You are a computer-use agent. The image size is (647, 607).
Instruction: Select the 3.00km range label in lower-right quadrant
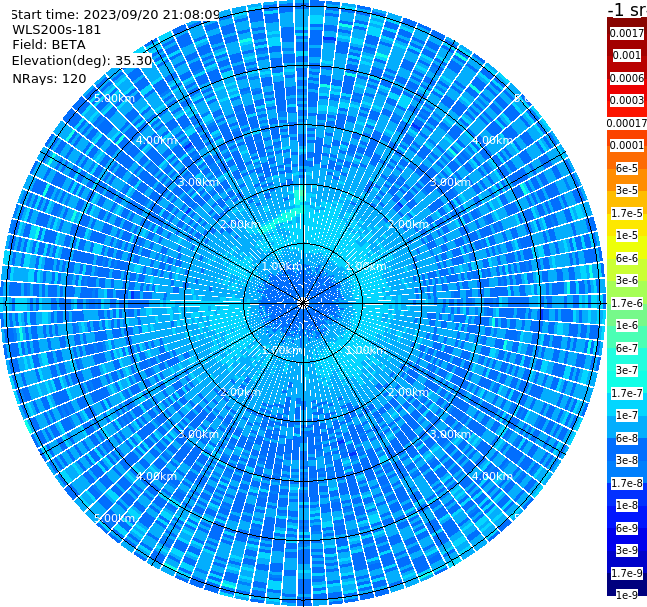(x=451, y=434)
